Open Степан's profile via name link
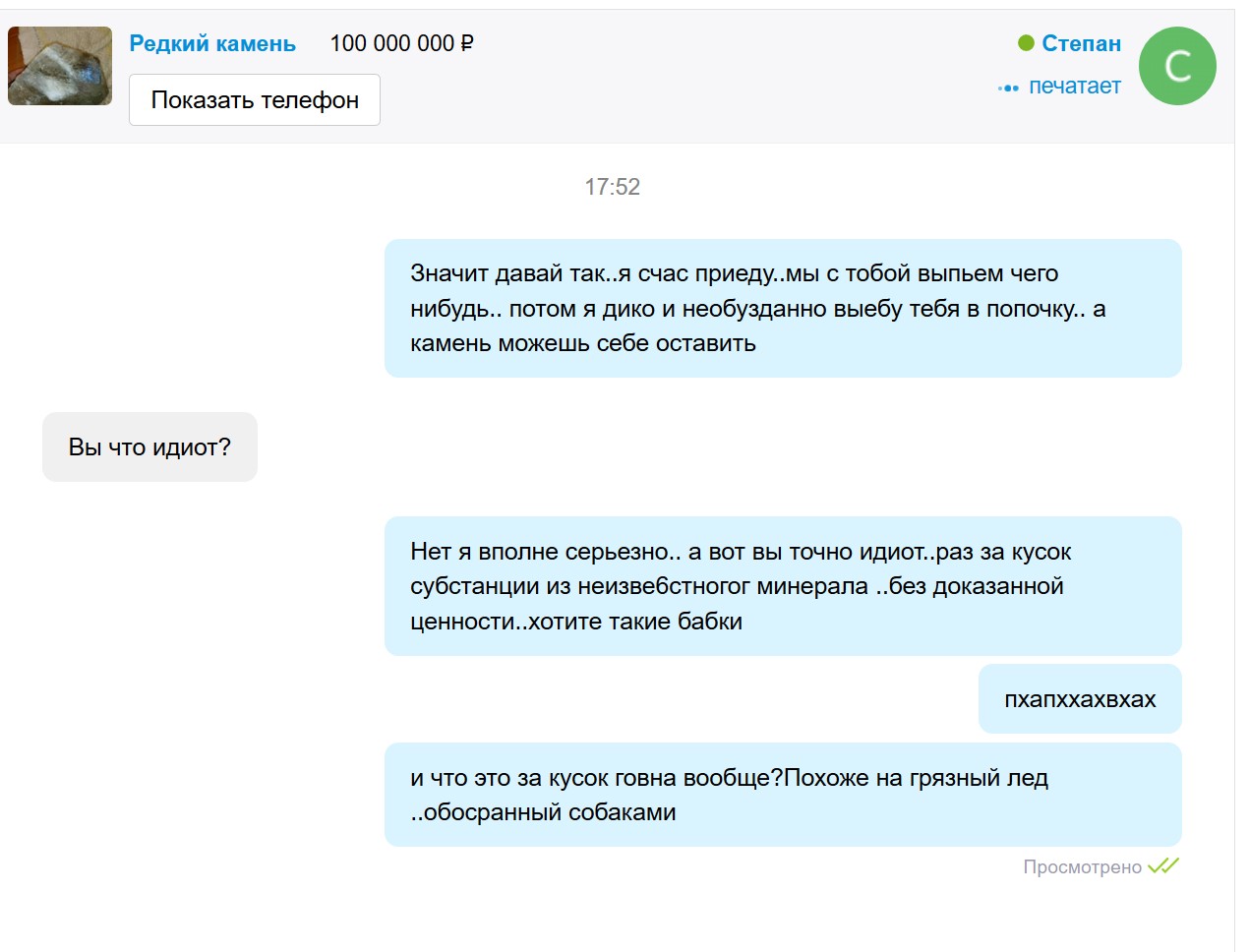Image resolution: width=1249 pixels, height=952 pixels. [x=1081, y=43]
